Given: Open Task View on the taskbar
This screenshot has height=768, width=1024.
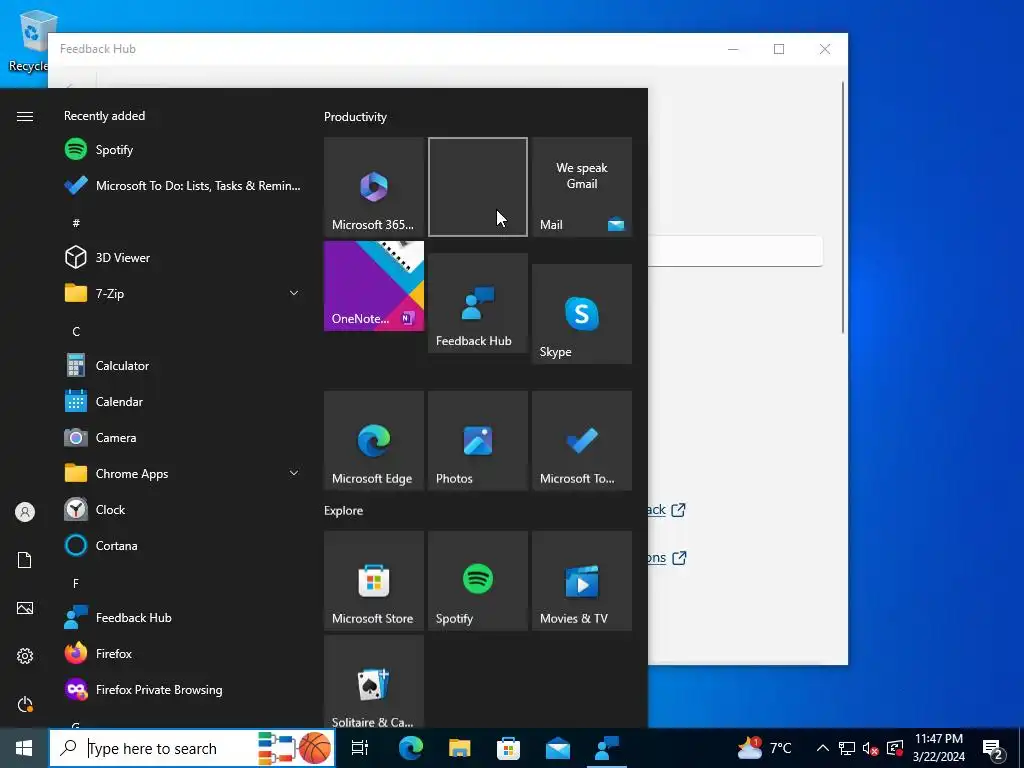Looking at the screenshot, I should click(x=360, y=748).
